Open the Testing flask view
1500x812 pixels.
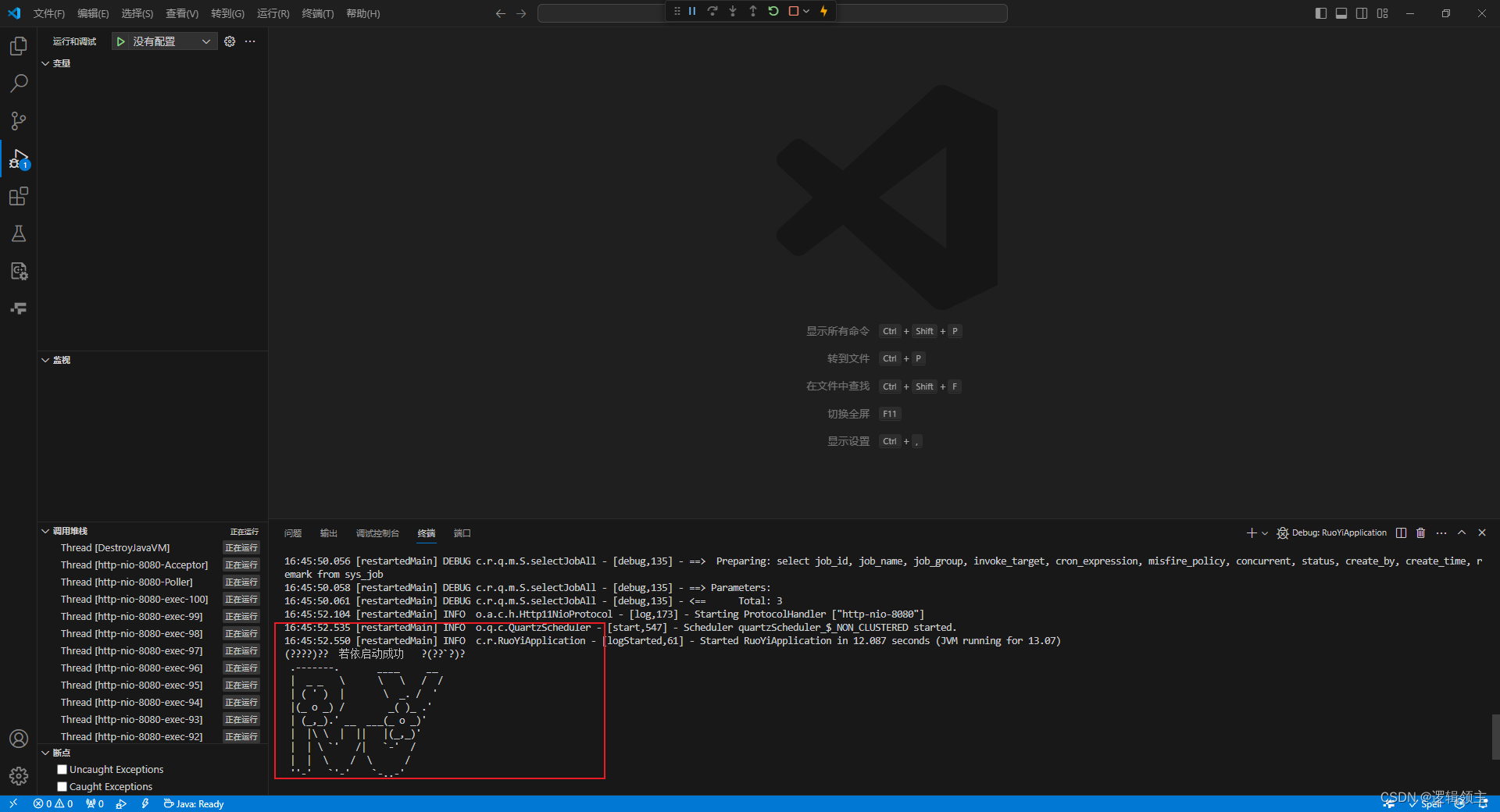[19, 233]
